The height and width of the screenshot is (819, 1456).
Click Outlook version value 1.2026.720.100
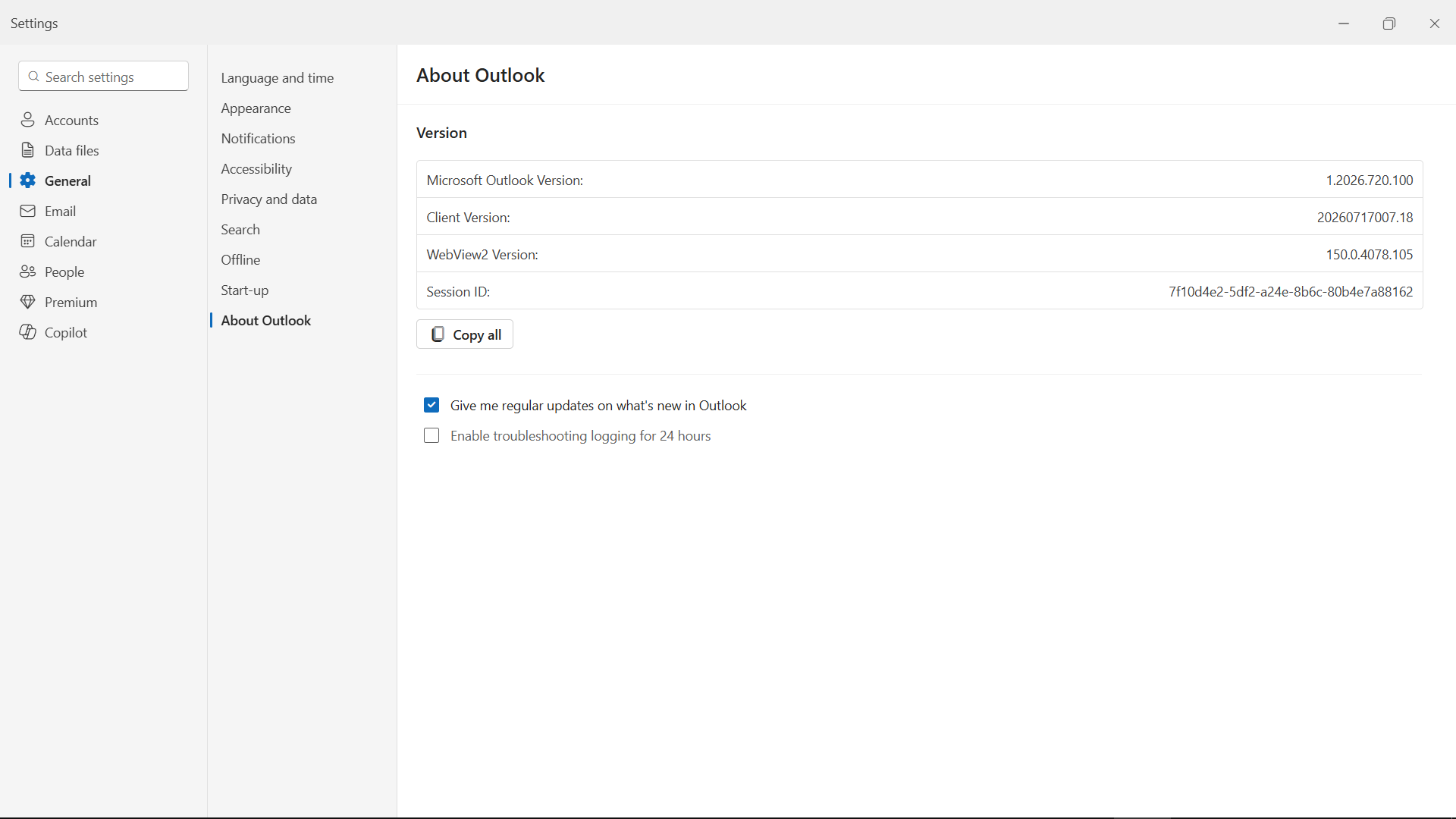1369,180
